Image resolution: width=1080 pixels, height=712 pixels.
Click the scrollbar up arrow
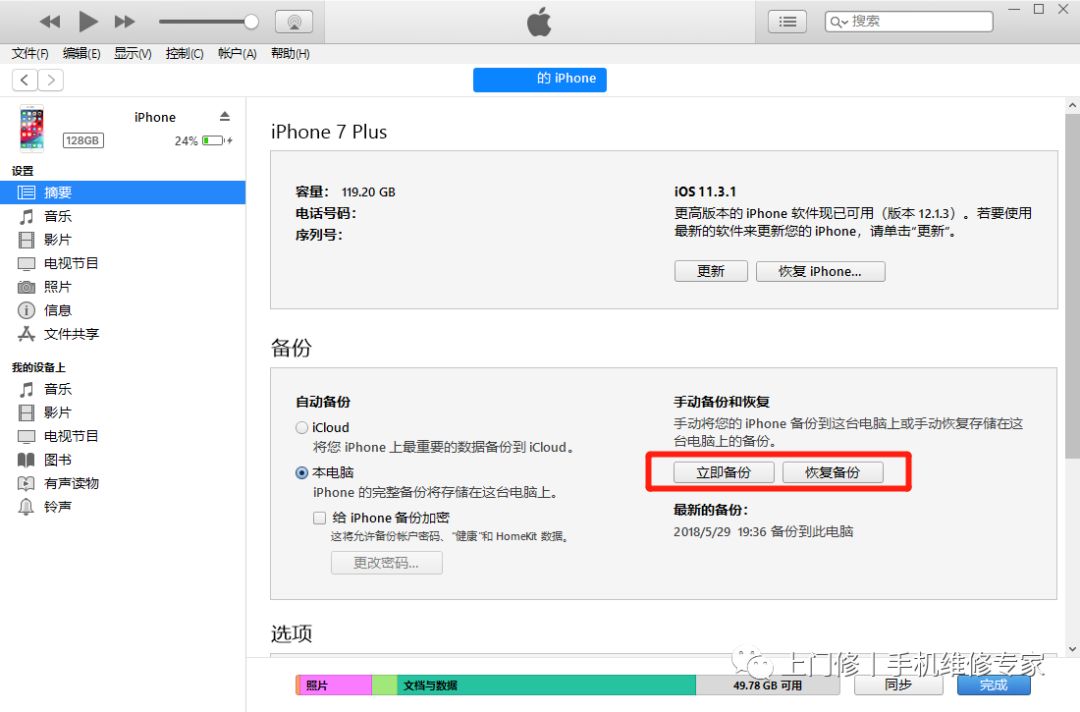(1072, 105)
